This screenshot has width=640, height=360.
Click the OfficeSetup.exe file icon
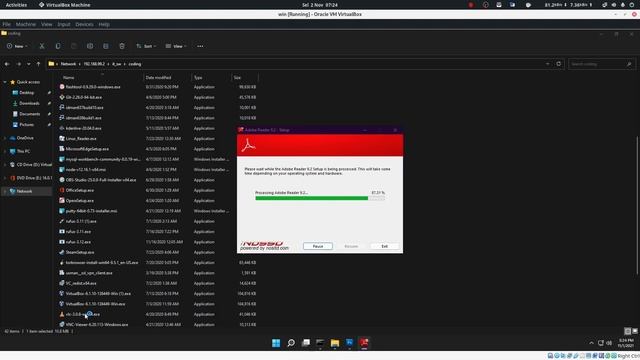coord(62,190)
